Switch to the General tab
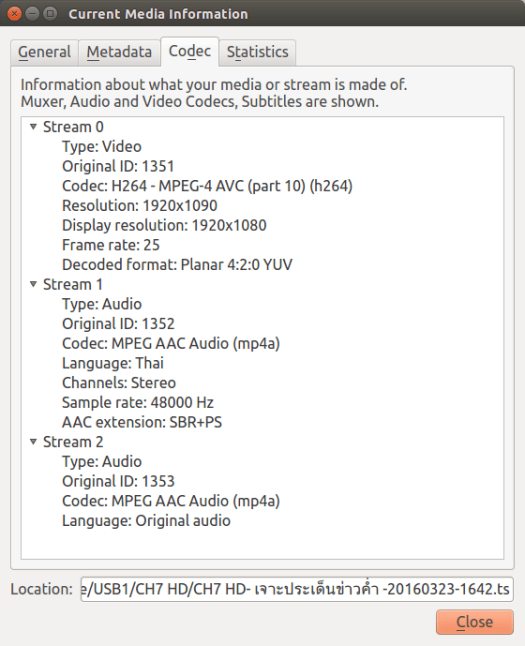This screenshot has height=646, width=525. [45, 52]
